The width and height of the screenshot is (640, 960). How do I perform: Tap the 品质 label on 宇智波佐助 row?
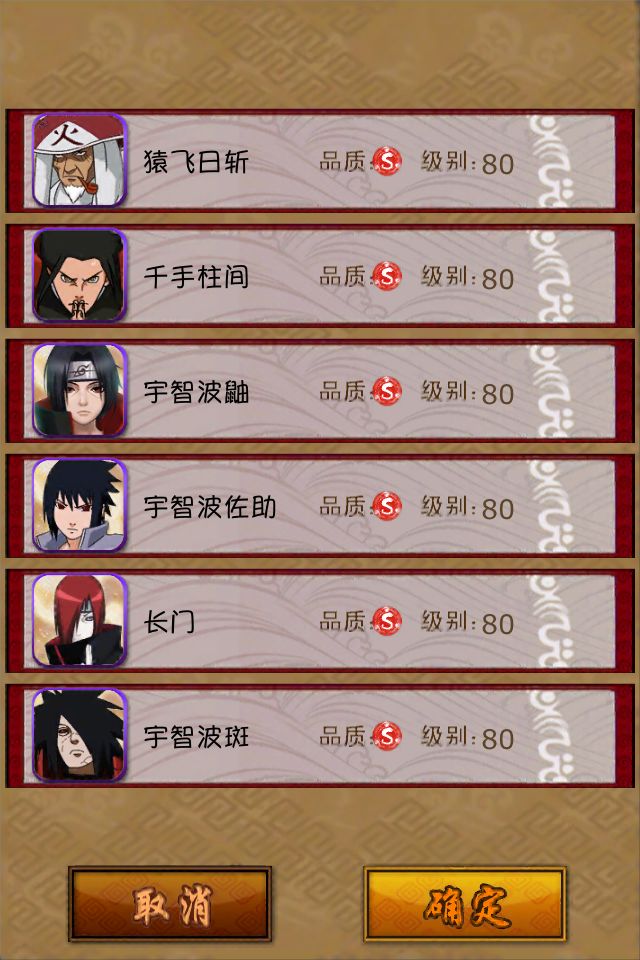[x=342, y=507]
